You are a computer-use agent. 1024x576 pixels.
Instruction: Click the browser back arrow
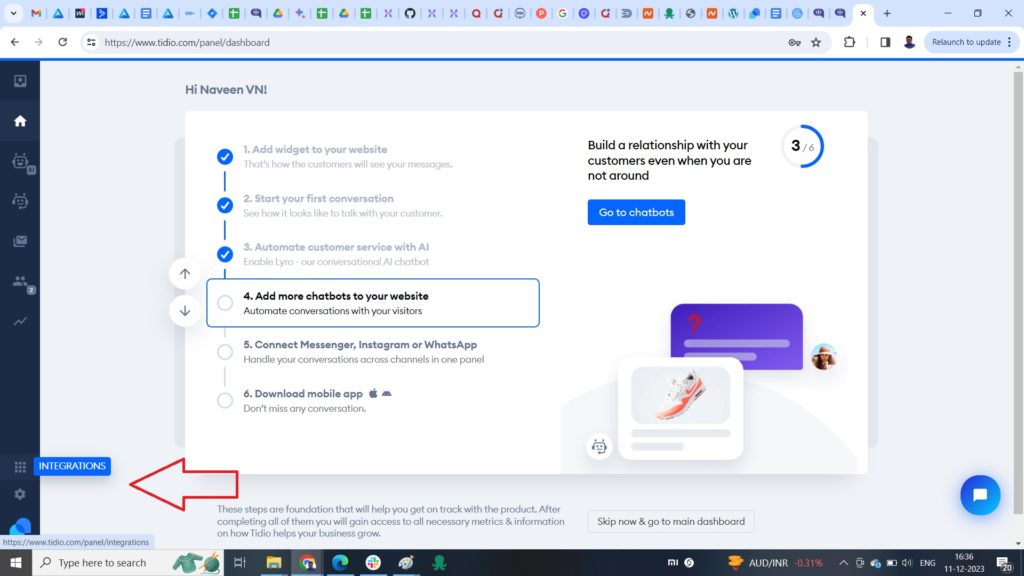(15, 42)
